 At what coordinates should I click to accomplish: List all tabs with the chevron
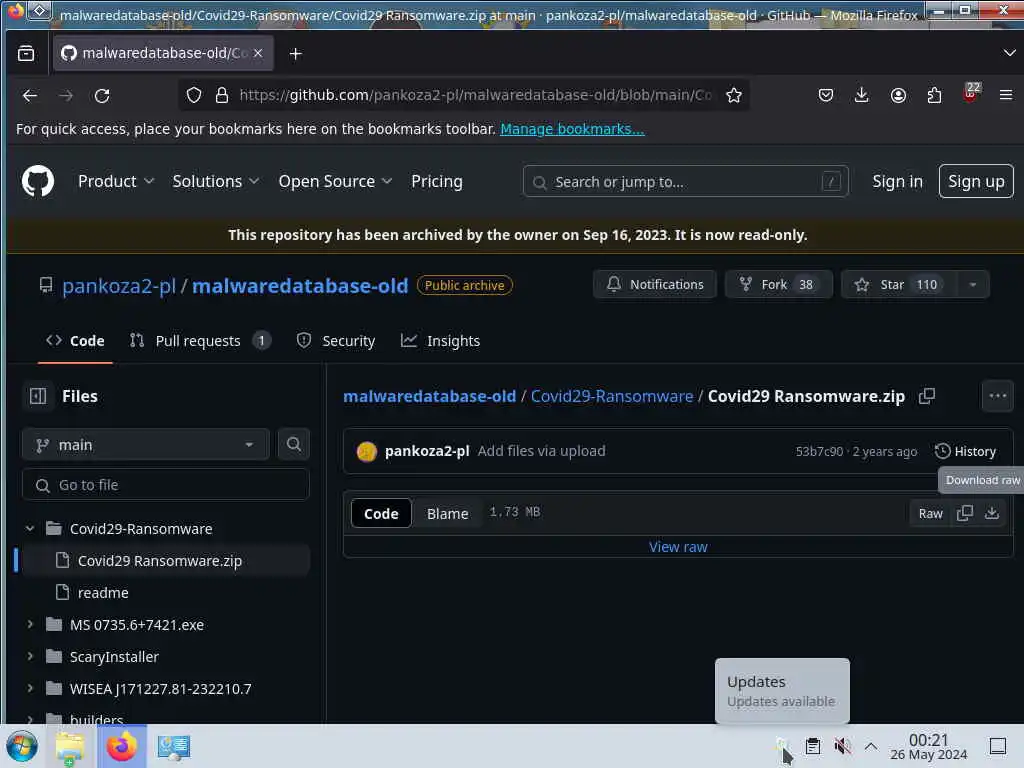tap(1009, 53)
